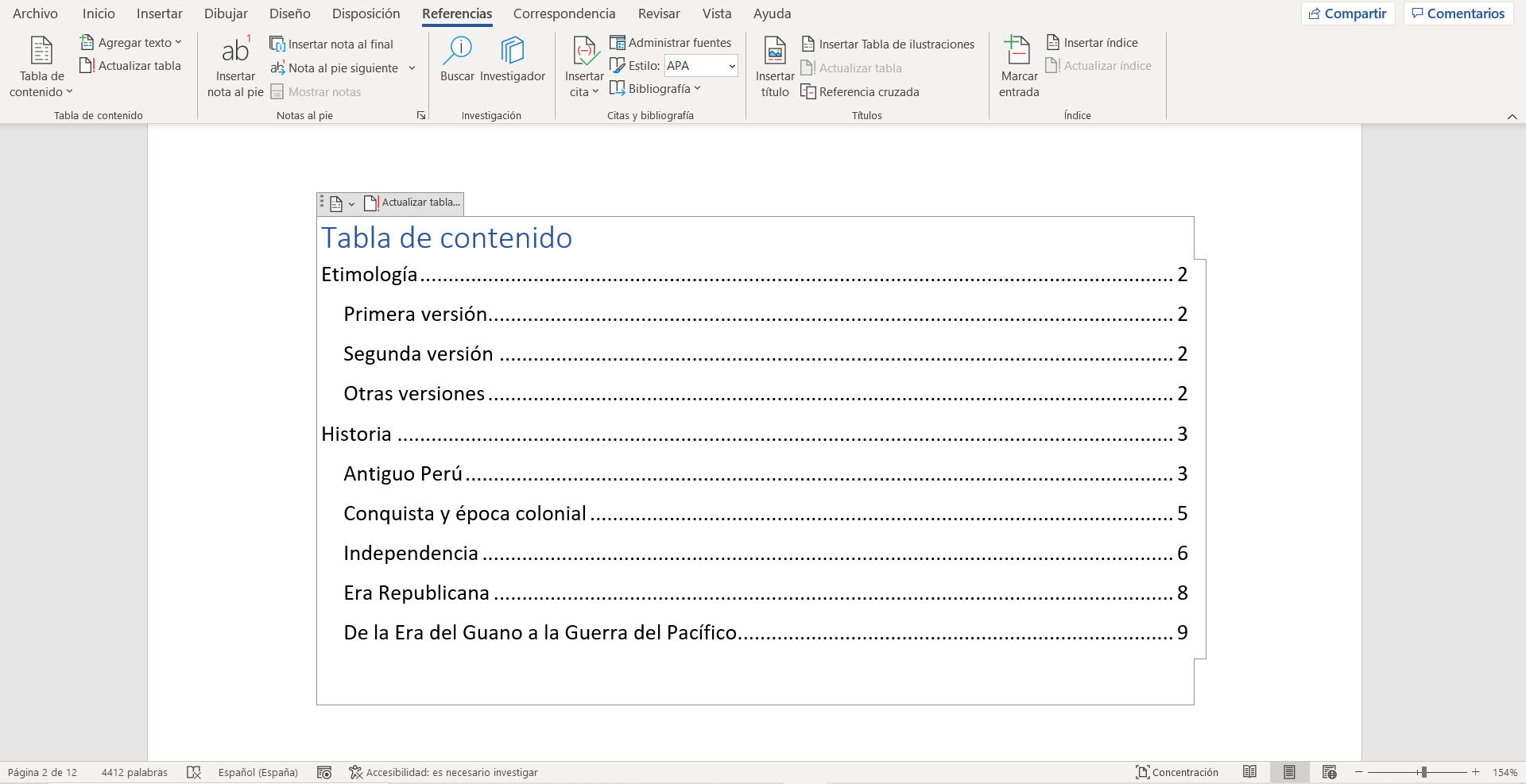Switch to the Correspondencia ribbon tab
This screenshot has width=1526, height=784.
[564, 14]
